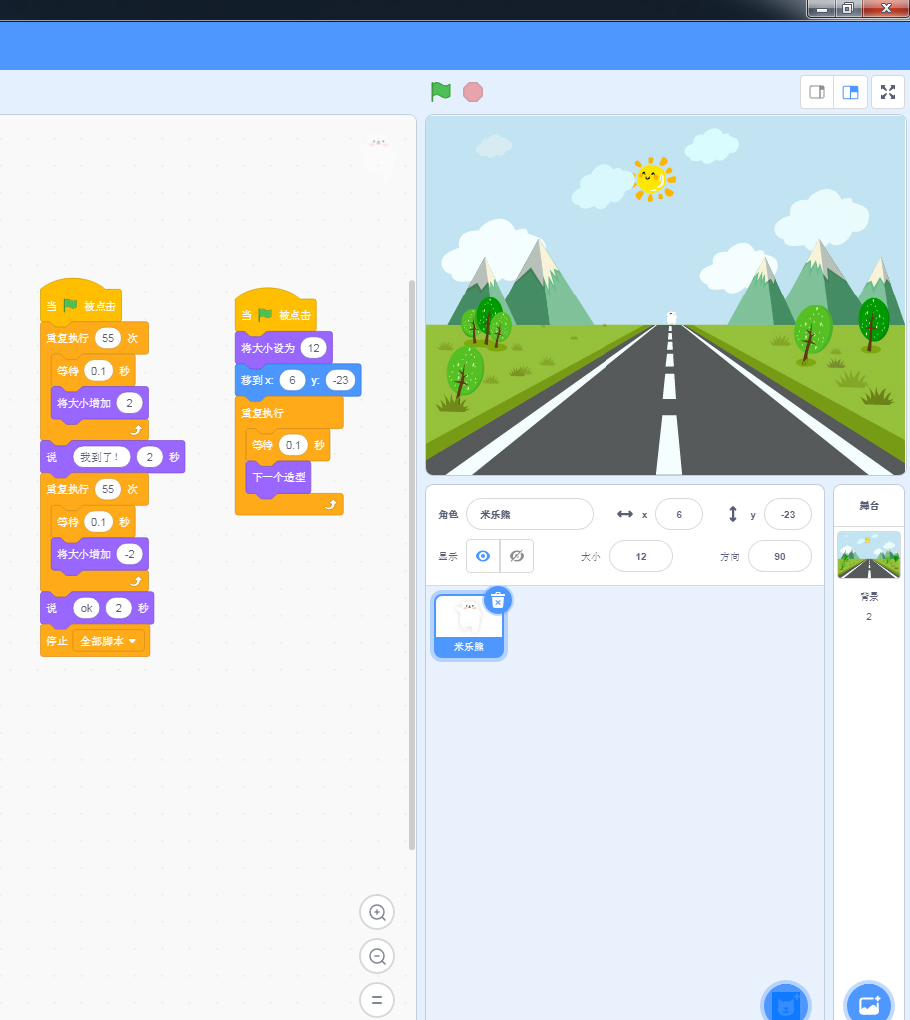Select the 米乐熊 sprite thumbnail
This screenshot has height=1020, width=910.
coord(469,626)
